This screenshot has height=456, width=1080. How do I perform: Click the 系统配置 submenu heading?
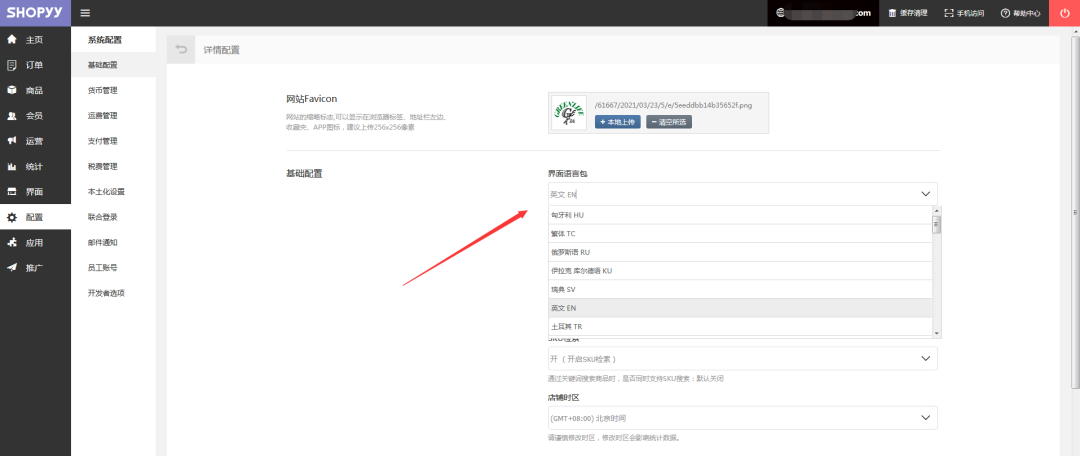point(105,40)
